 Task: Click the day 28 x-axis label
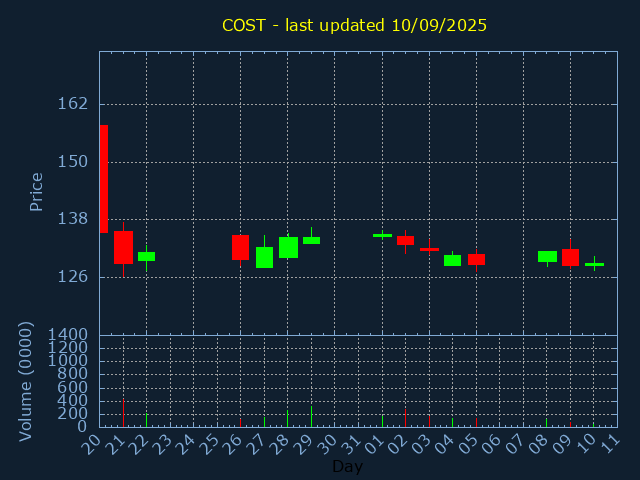pos(279,444)
